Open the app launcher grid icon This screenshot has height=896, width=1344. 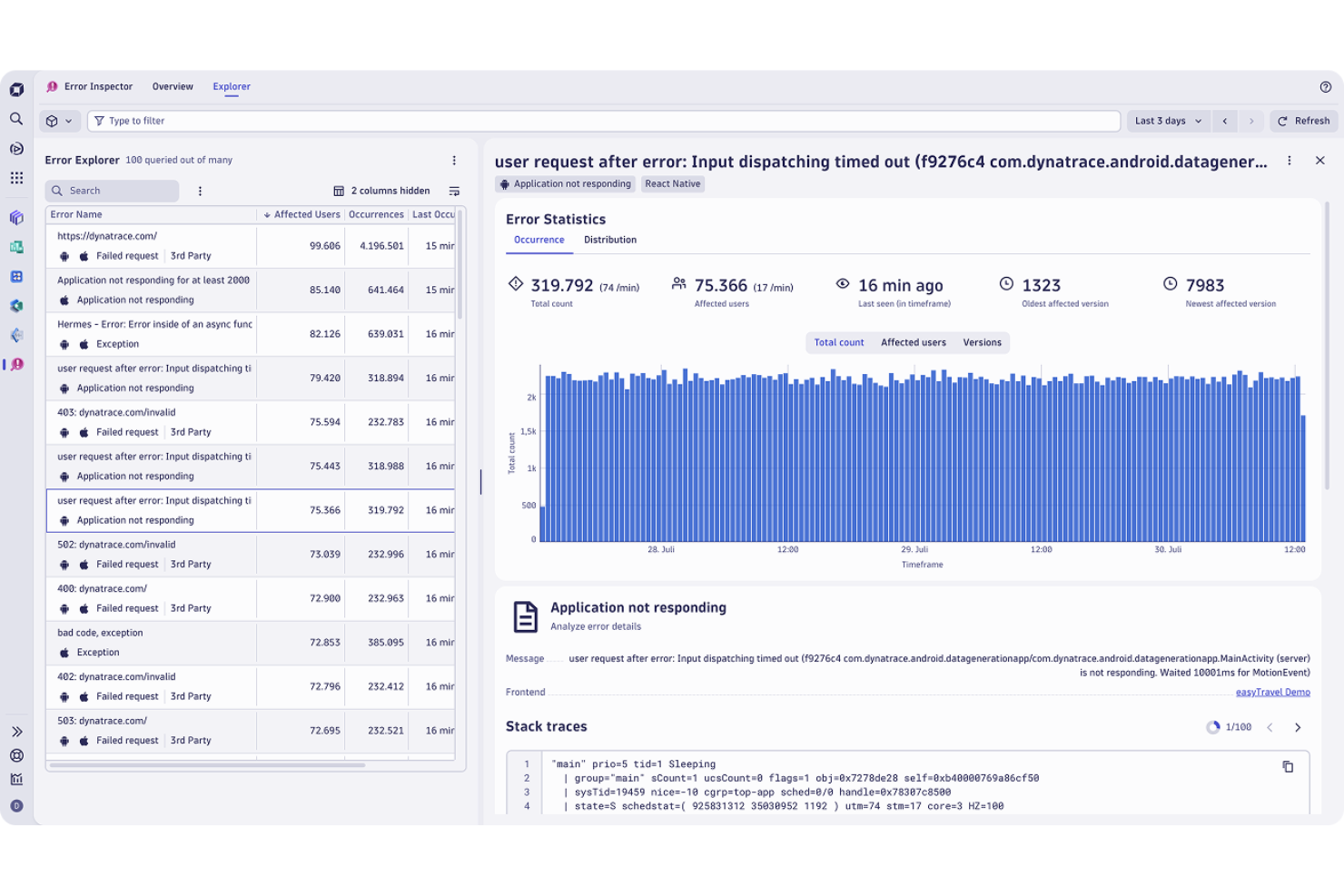[x=15, y=178]
